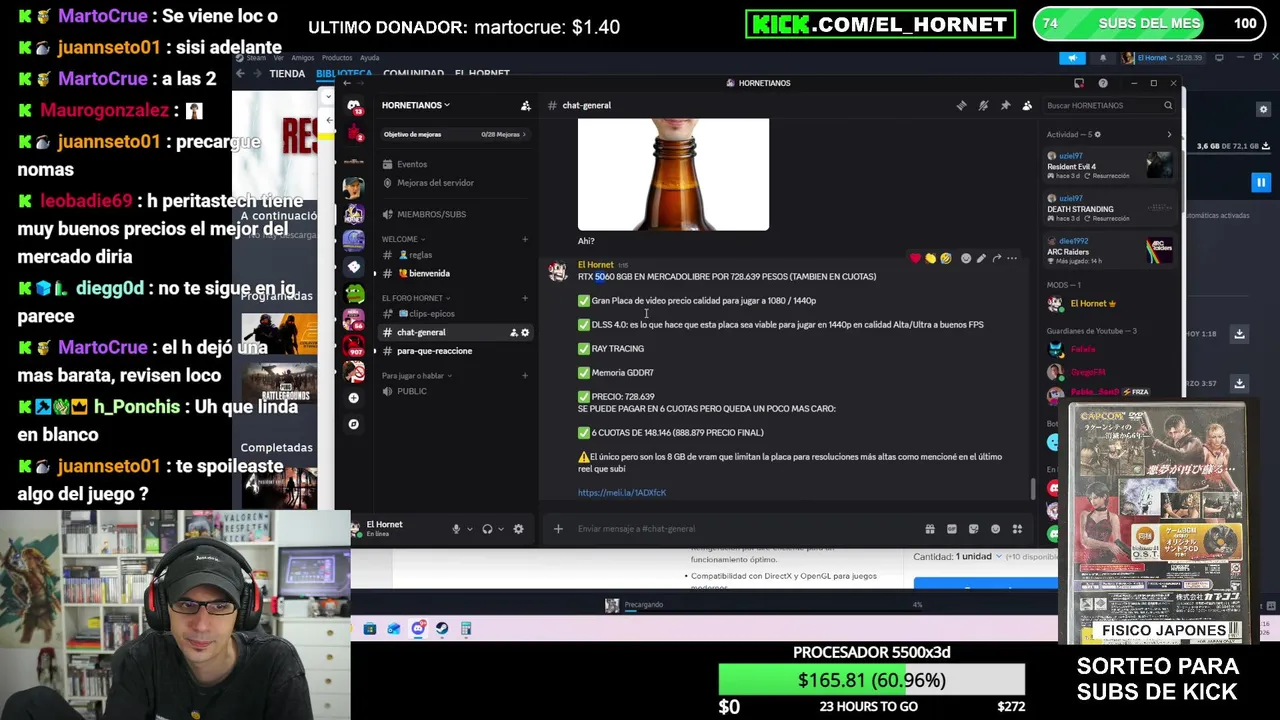Open the meli.la link in message
1280x720 pixels.
coord(621,492)
